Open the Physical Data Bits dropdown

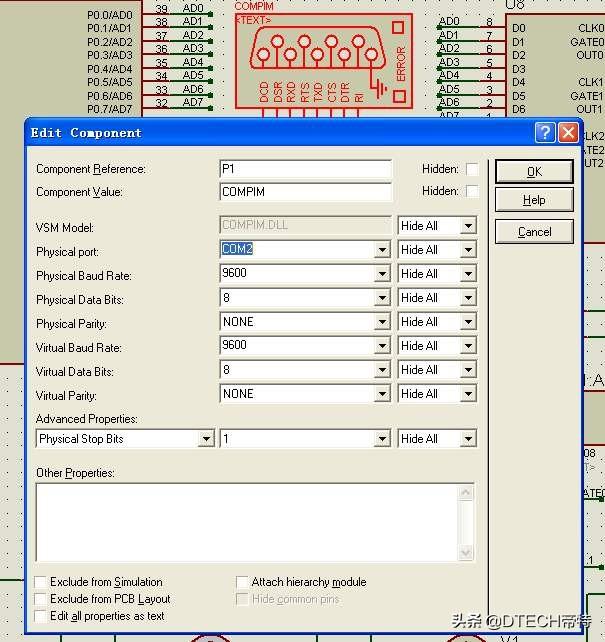point(382,298)
